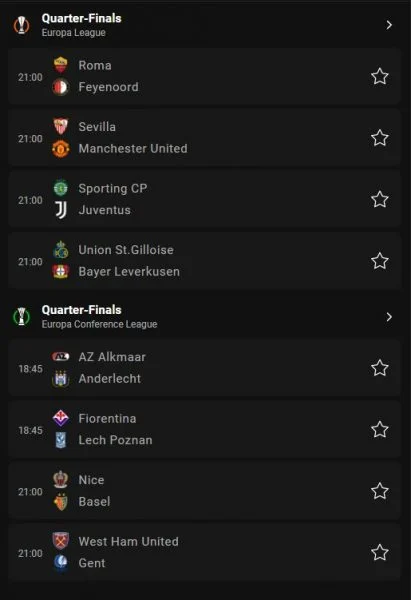
Task: Star the West Ham United vs Gent match
Action: pyautogui.click(x=380, y=552)
